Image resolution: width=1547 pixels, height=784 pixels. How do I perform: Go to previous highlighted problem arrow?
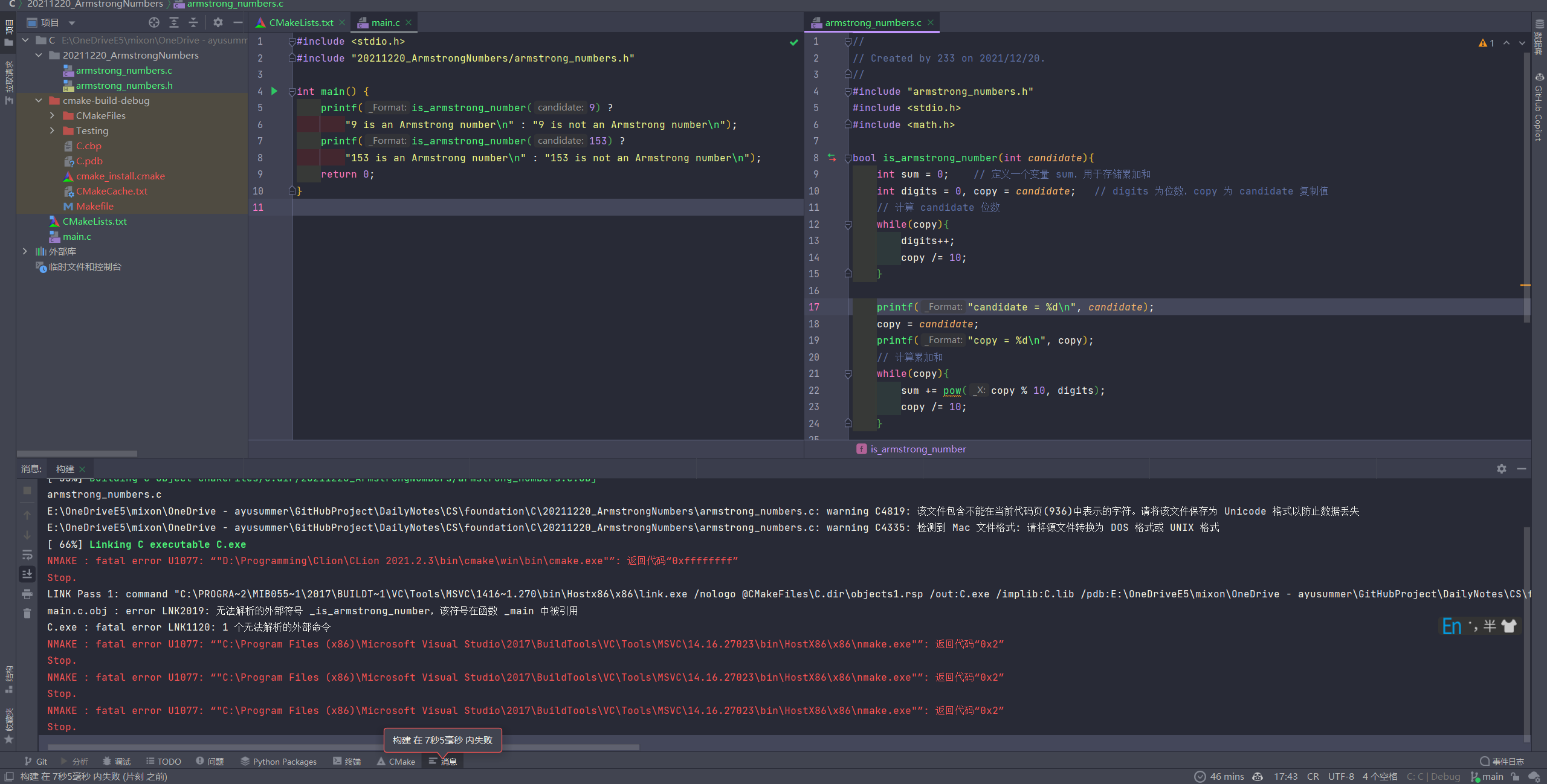1507,43
